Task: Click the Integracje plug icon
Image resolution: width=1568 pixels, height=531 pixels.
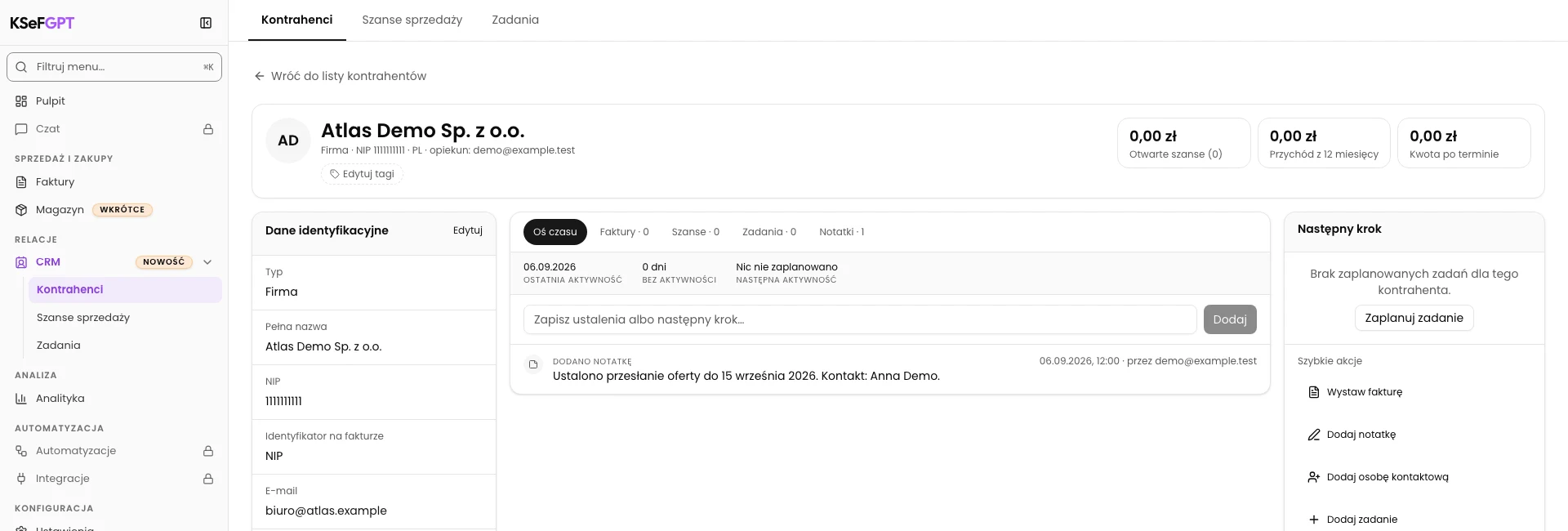Action: 21,479
